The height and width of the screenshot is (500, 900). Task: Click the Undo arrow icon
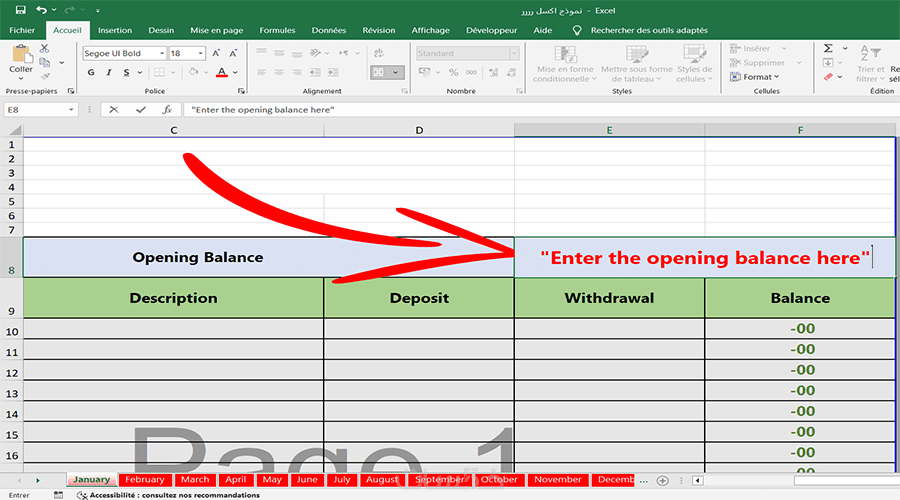tap(41, 10)
